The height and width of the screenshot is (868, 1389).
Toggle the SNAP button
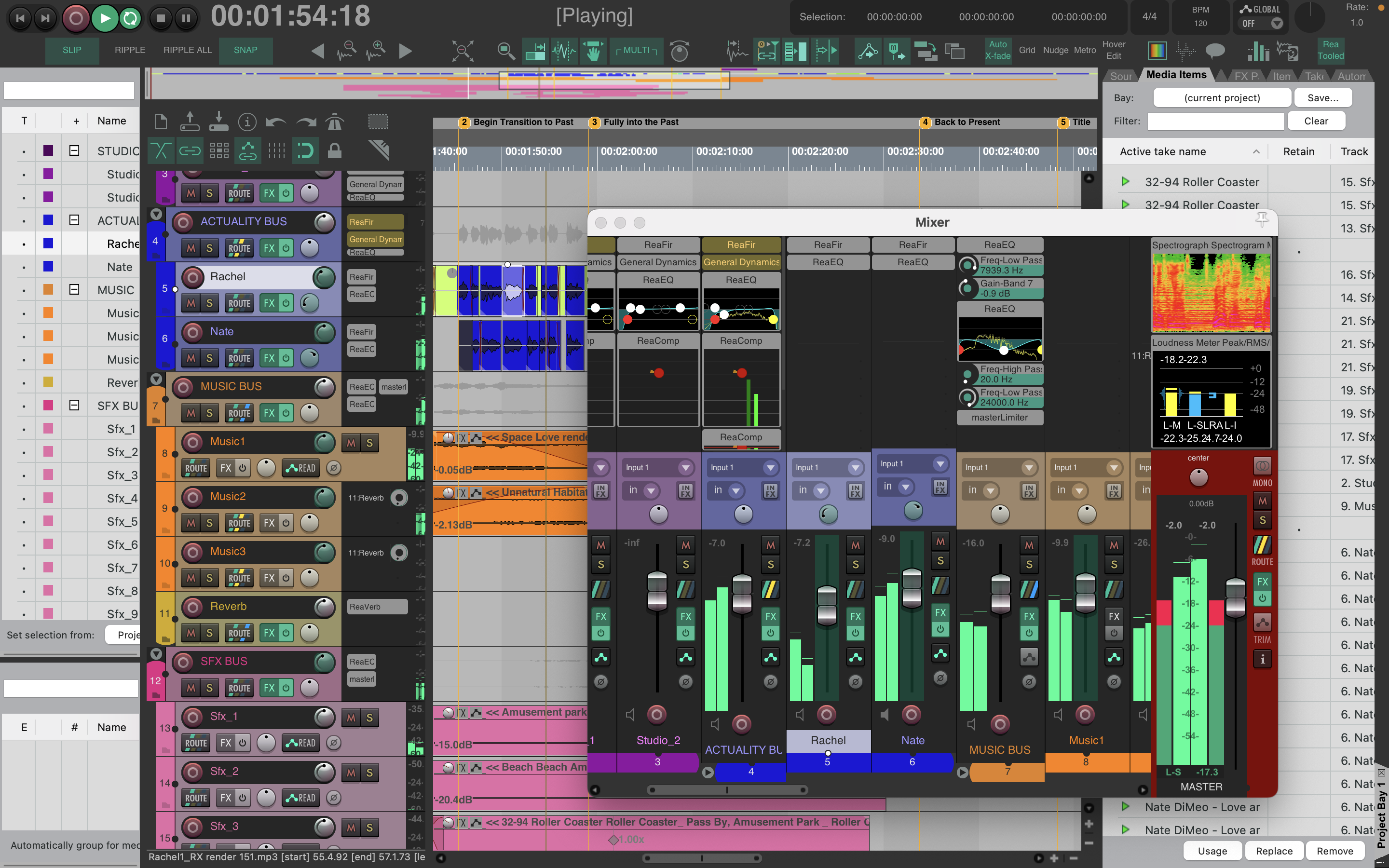click(x=245, y=50)
